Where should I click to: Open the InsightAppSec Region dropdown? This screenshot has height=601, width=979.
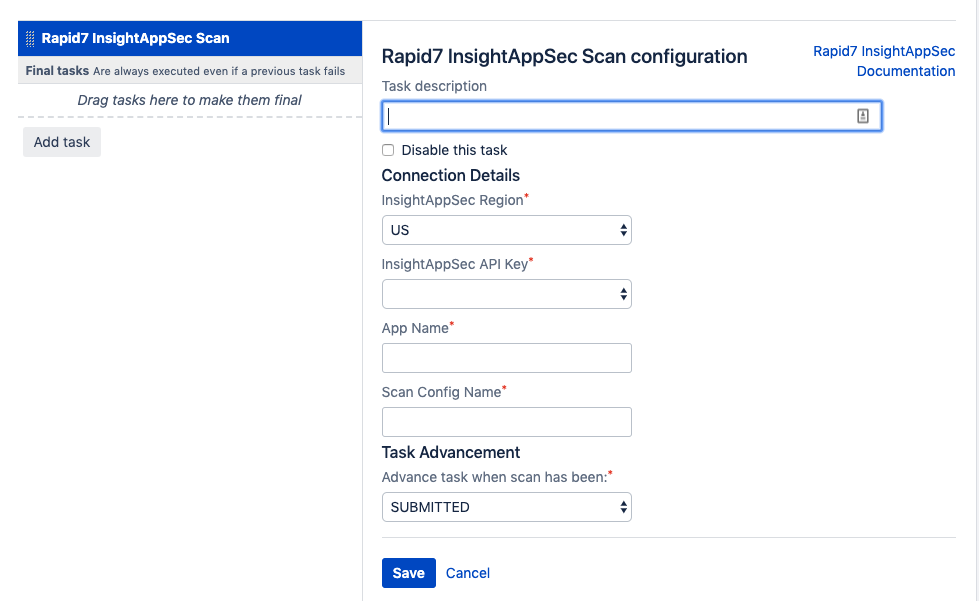[506, 230]
